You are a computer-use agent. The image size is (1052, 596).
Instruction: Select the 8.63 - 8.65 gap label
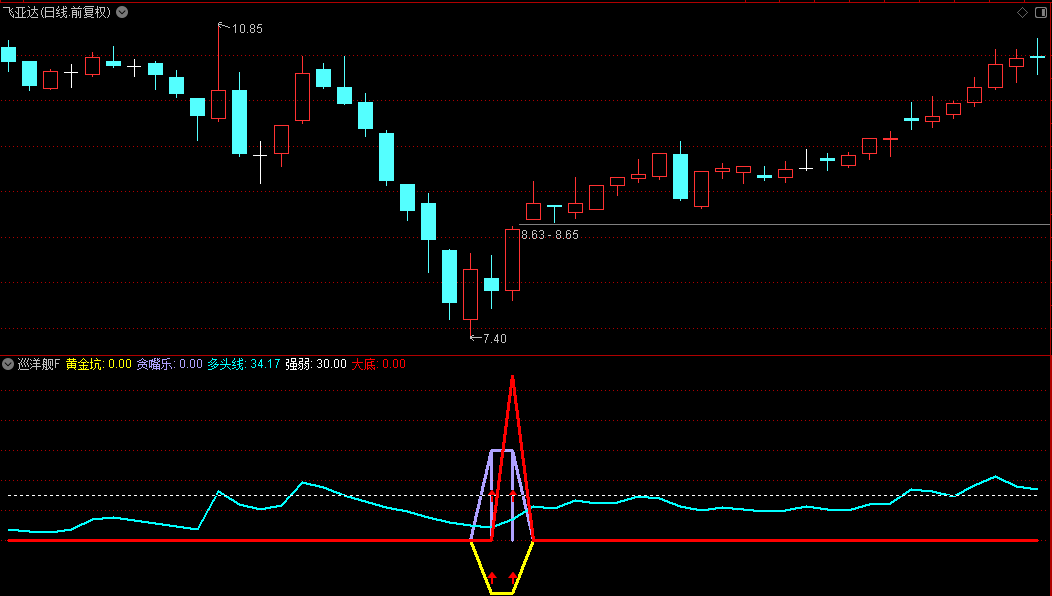coord(549,235)
